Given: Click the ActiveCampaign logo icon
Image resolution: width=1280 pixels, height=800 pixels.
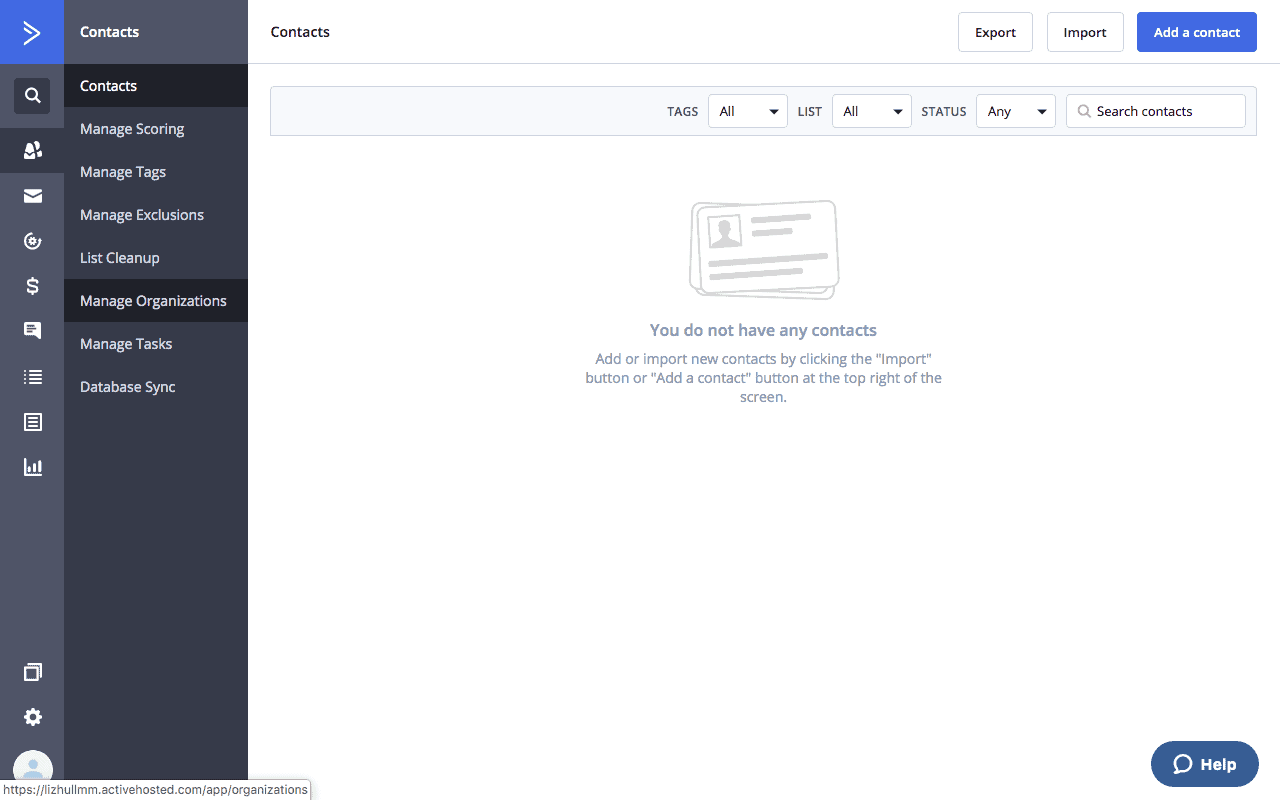Looking at the screenshot, I should [x=32, y=32].
